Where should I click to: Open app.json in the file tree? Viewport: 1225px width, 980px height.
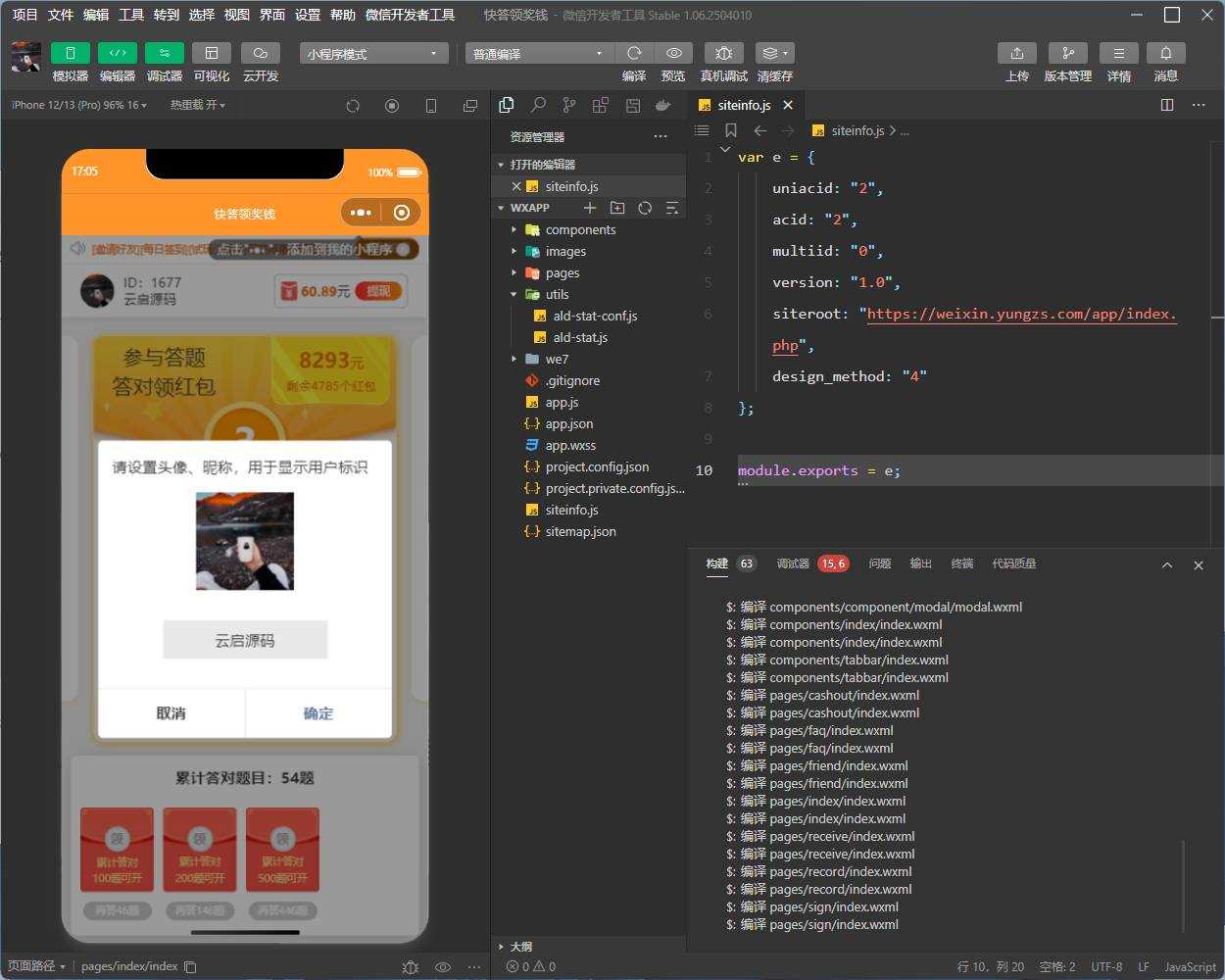(x=588, y=423)
